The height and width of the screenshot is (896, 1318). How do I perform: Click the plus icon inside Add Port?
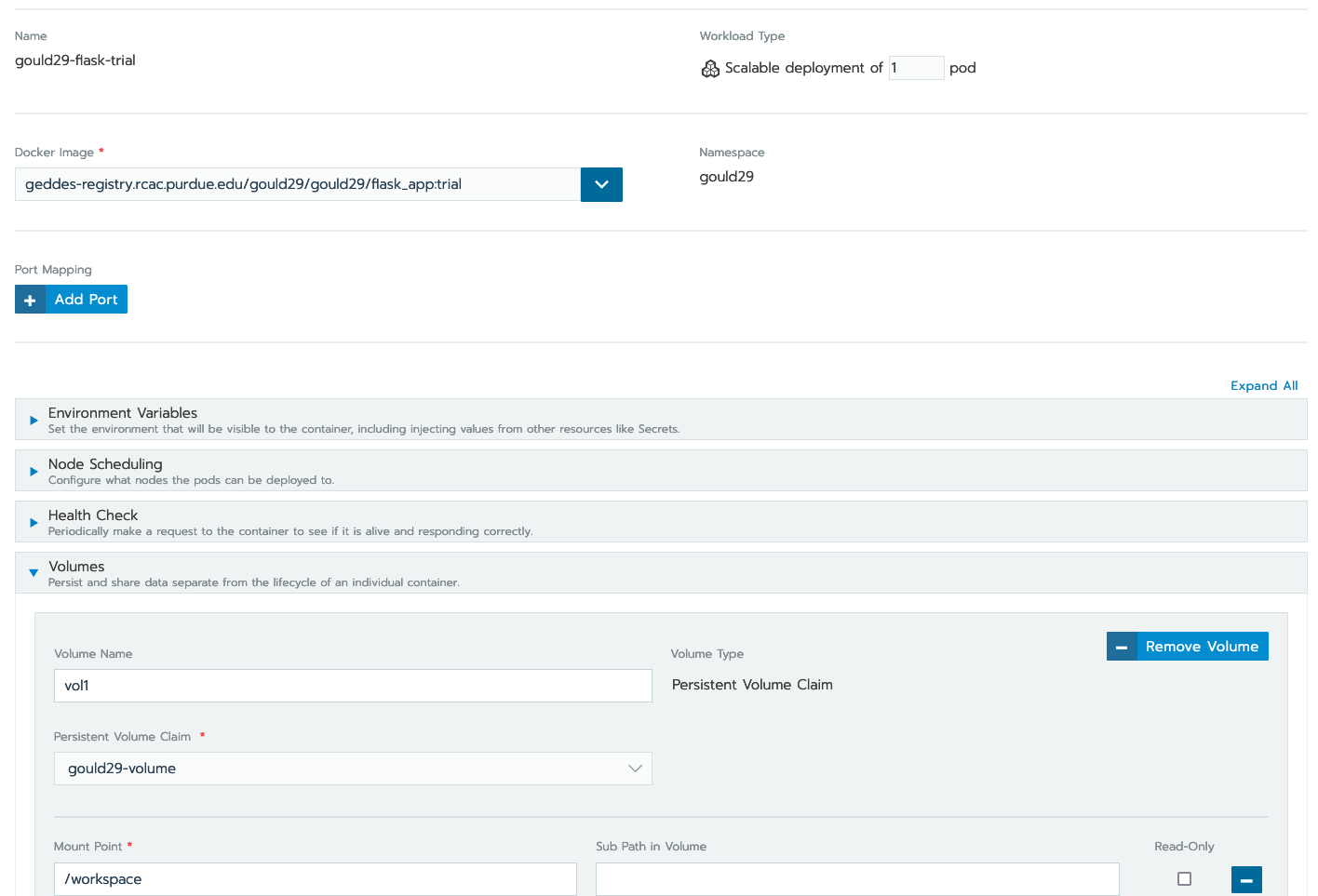[x=30, y=299]
